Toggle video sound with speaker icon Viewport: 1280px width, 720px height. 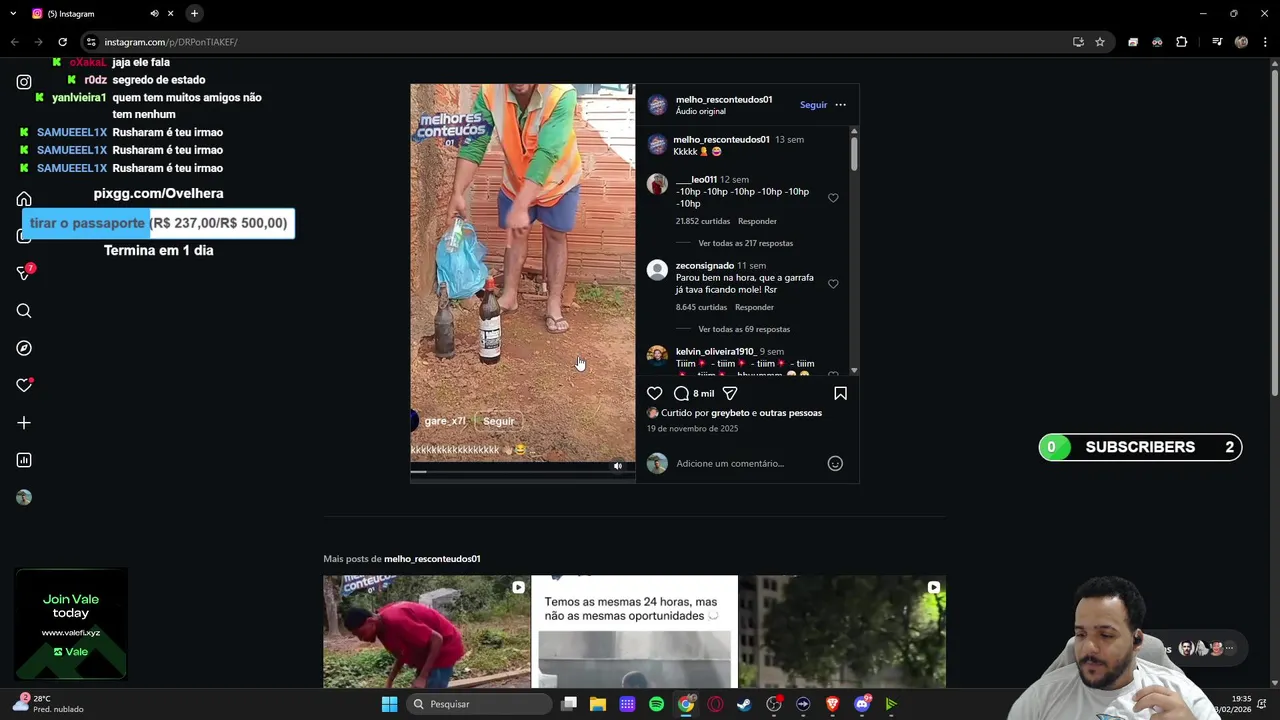[618, 466]
